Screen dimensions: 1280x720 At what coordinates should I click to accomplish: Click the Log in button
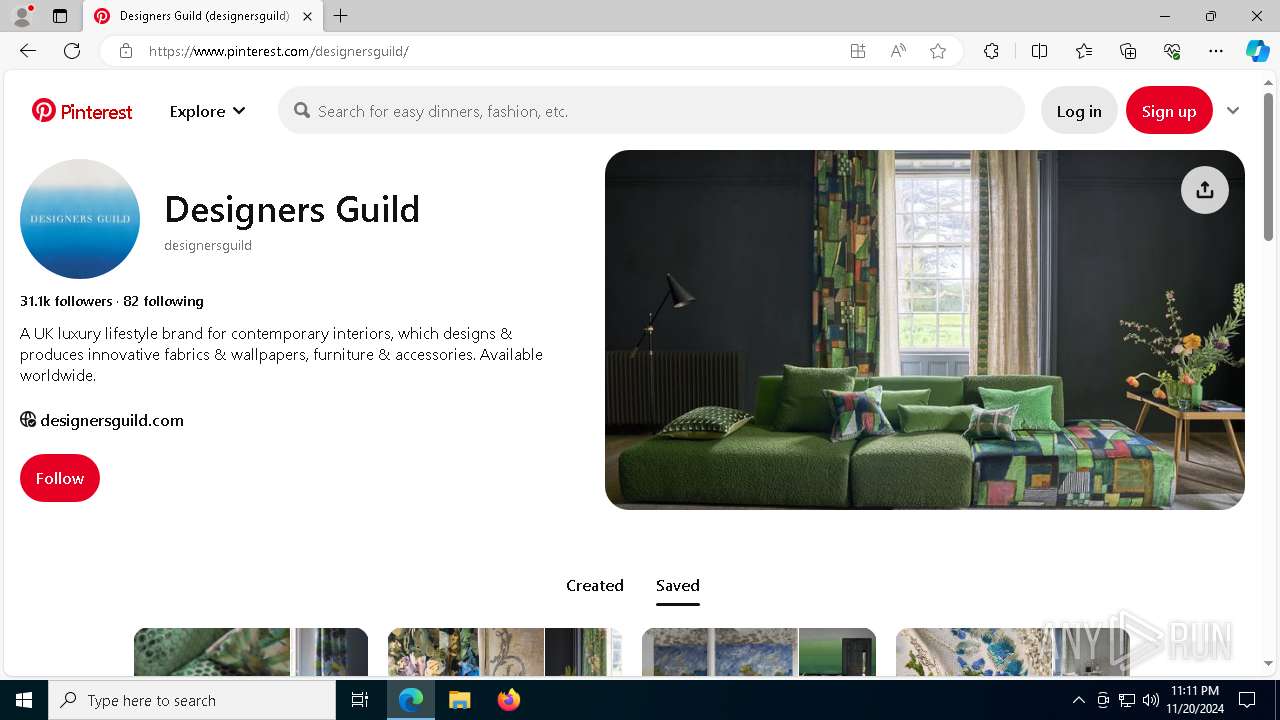click(1079, 111)
